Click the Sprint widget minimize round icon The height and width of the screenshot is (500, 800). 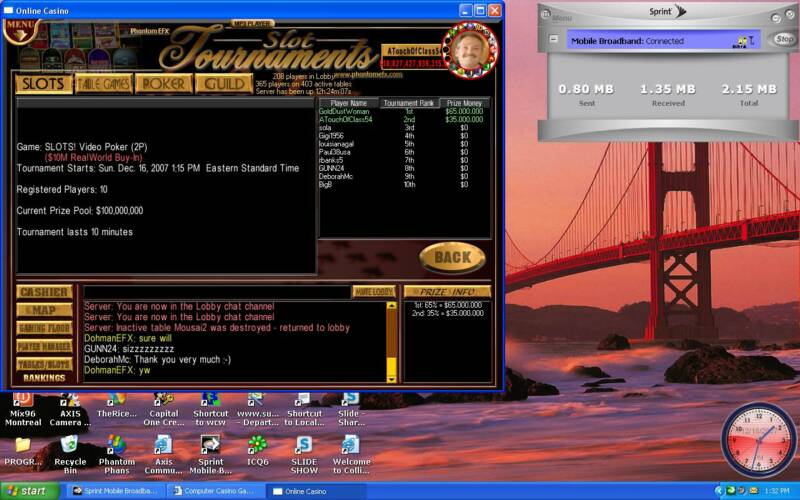click(x=776, y=18)
